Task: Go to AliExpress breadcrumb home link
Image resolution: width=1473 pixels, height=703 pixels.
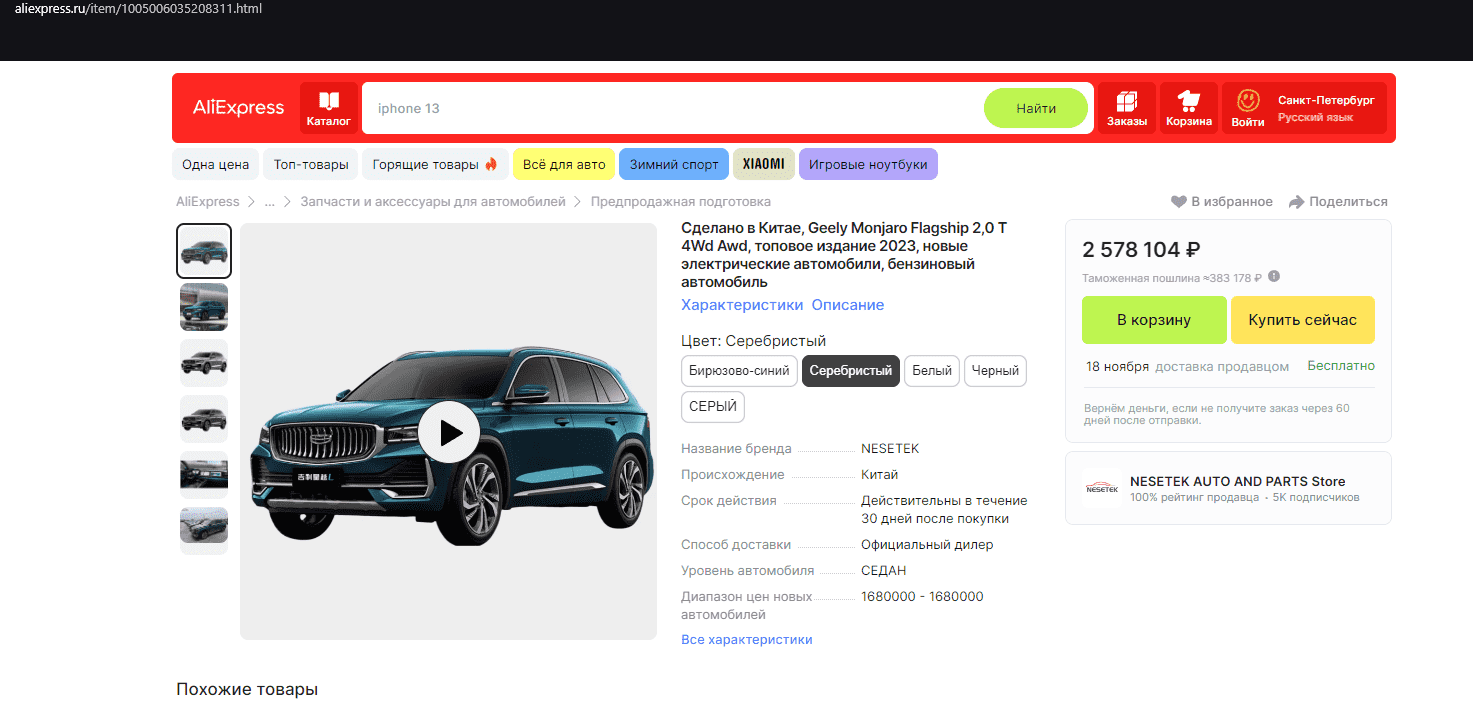Action: pos(208,202)
